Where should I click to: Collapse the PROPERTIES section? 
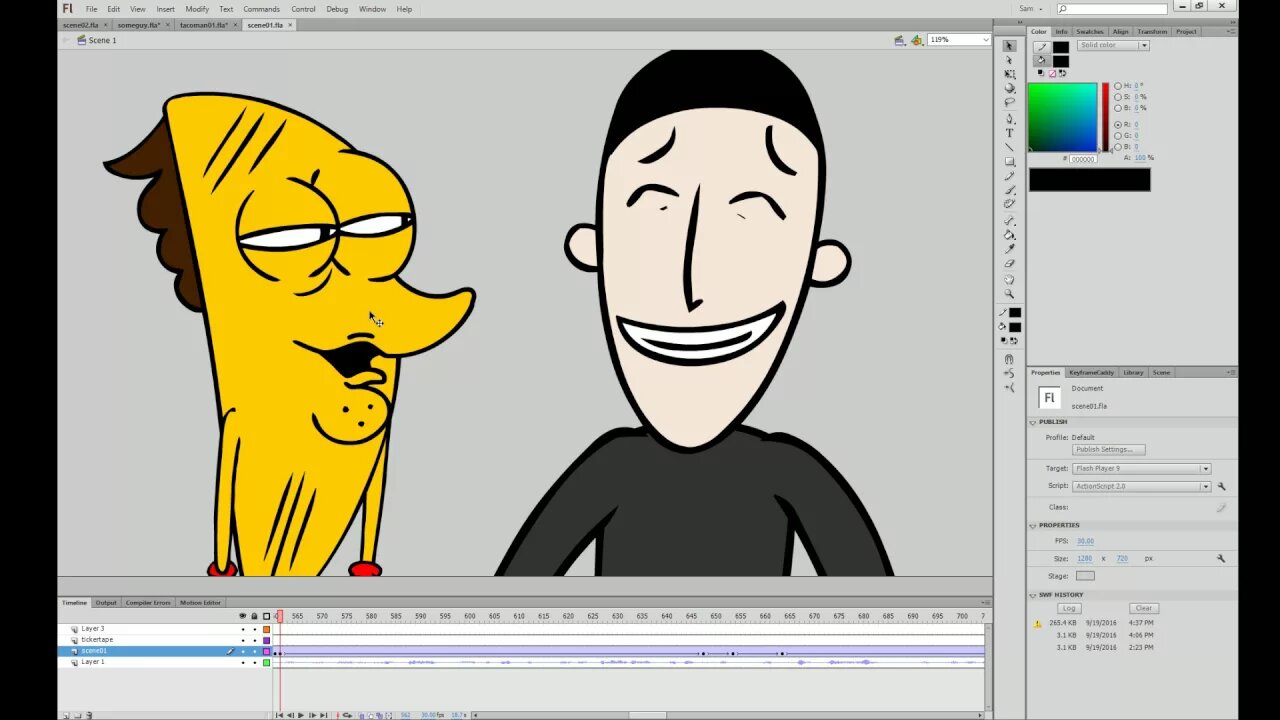[1033, 525]
